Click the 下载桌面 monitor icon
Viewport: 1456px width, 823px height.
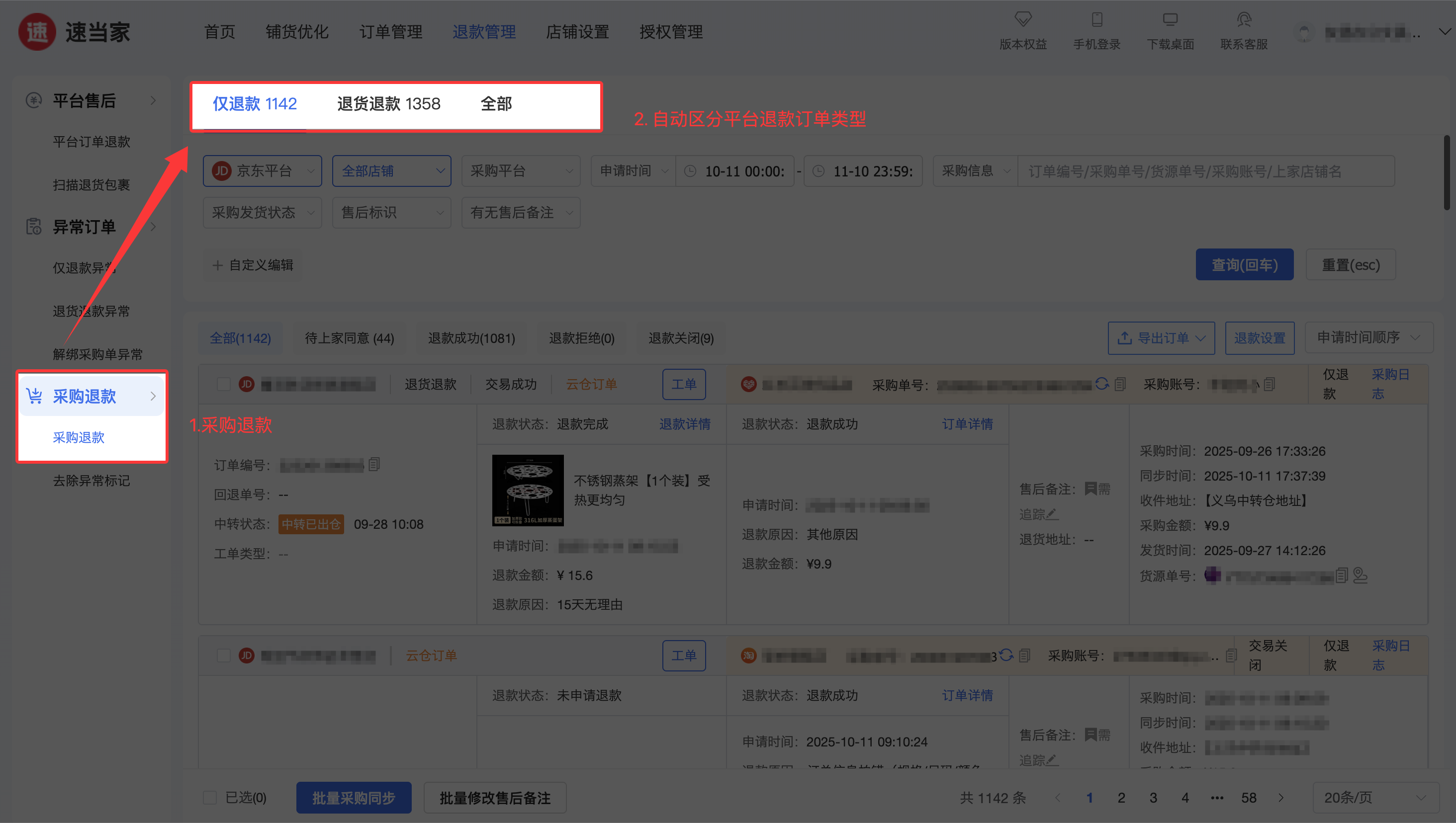1170,20
